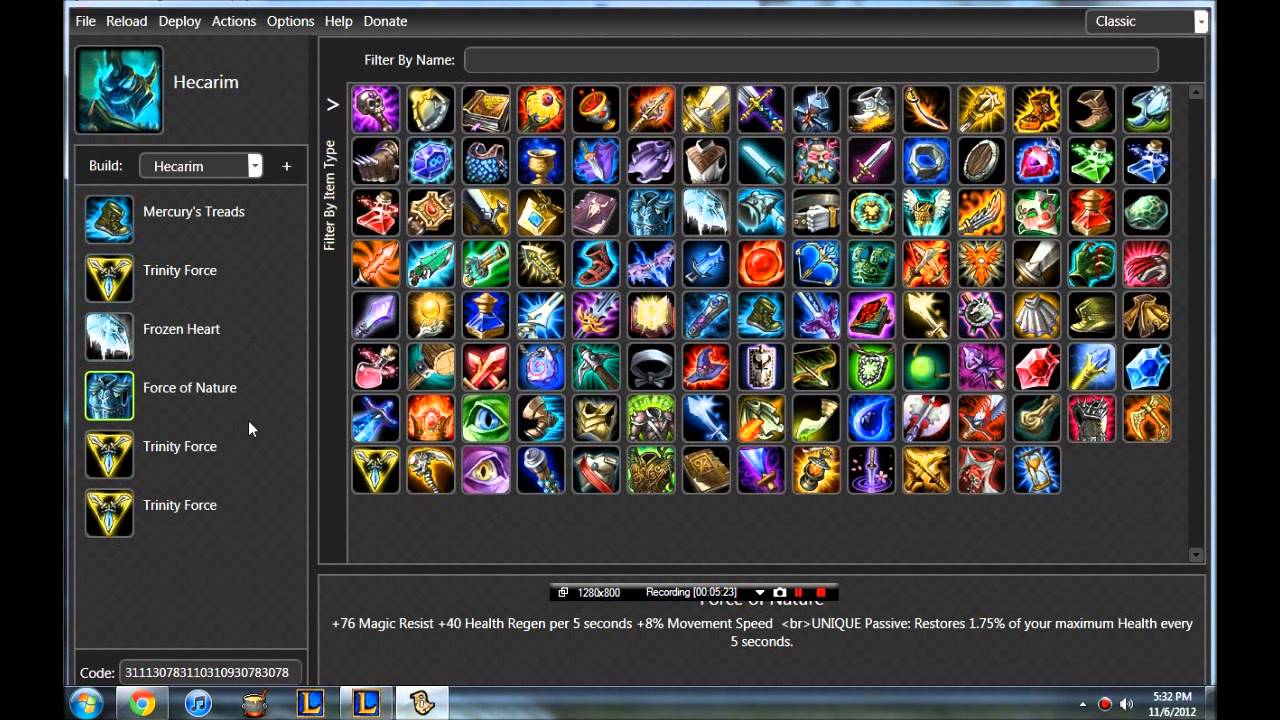Select the blue Doran's Ring item
Image resolution: width=1280 pixels, height=720 pixels.
[x=926, y=161]
